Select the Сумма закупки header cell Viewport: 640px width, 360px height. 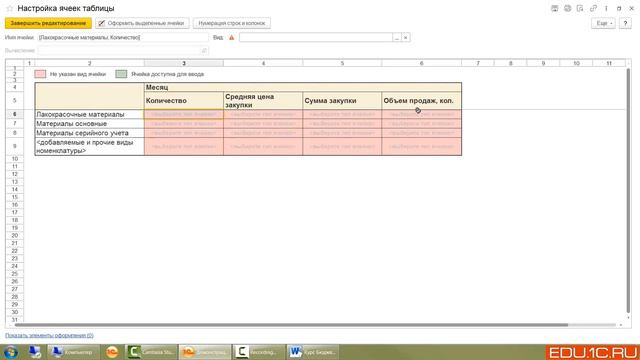(342, 100)
